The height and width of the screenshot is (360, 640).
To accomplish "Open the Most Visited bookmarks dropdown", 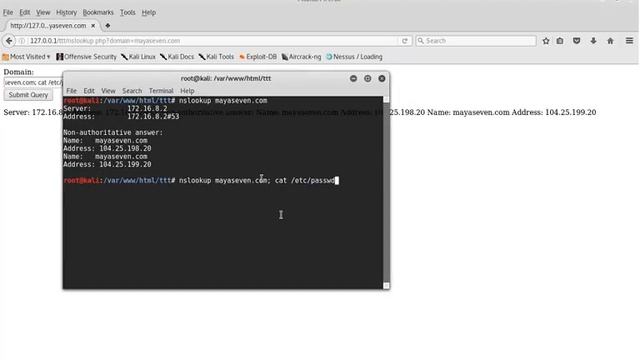I will (26, 57).
